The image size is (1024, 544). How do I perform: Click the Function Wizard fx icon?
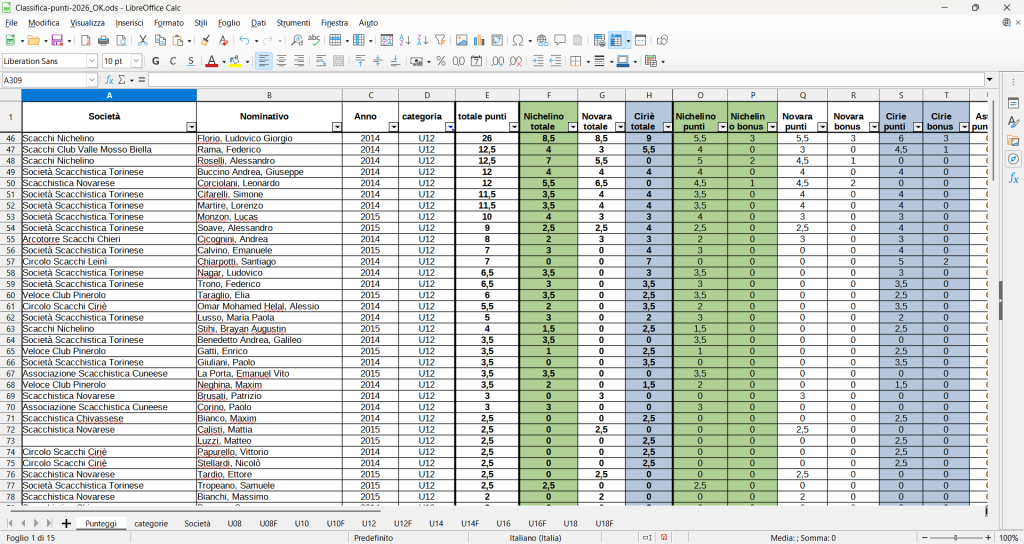point(110,80)
